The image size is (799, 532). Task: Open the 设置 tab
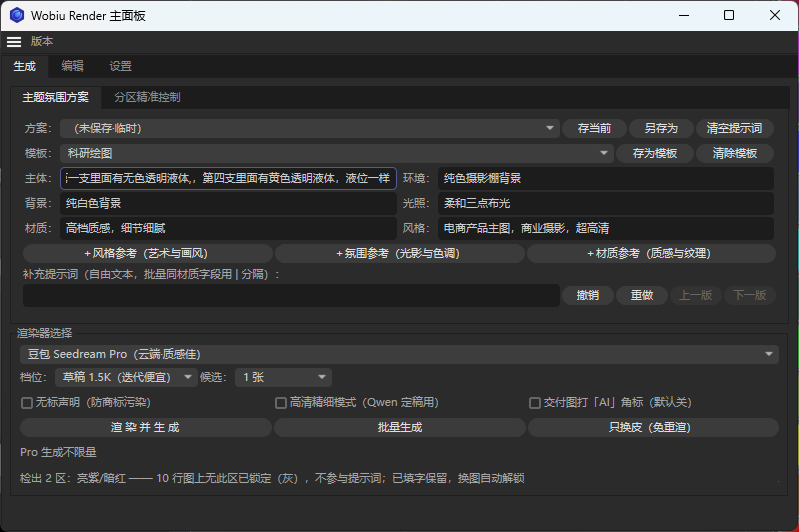[120, 66]
